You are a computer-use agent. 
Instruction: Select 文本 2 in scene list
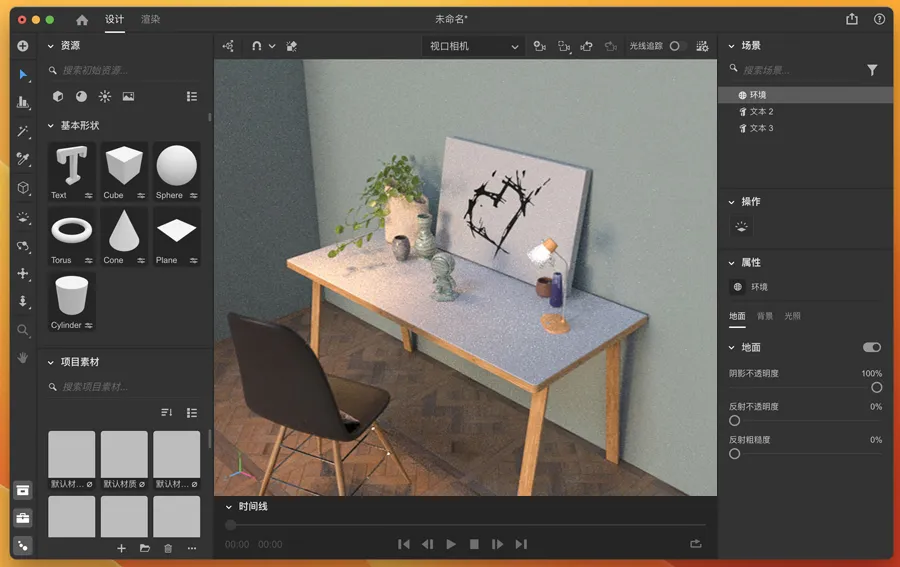point(761,112)
